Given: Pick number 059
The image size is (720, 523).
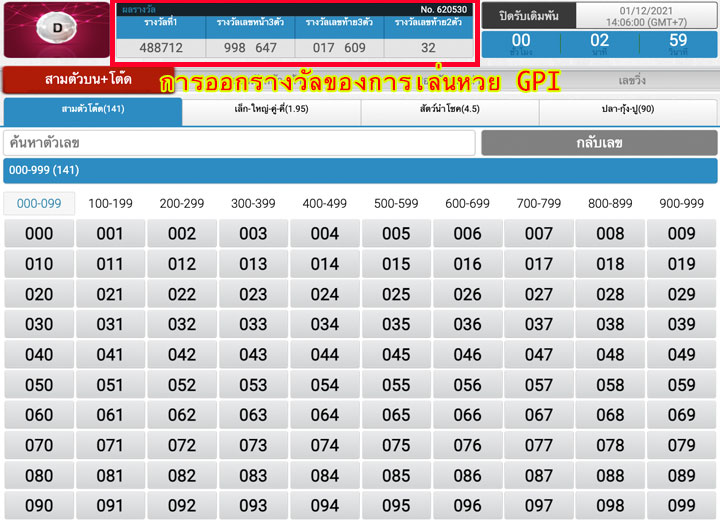Looking at the screenshot, I should (682, 385).
